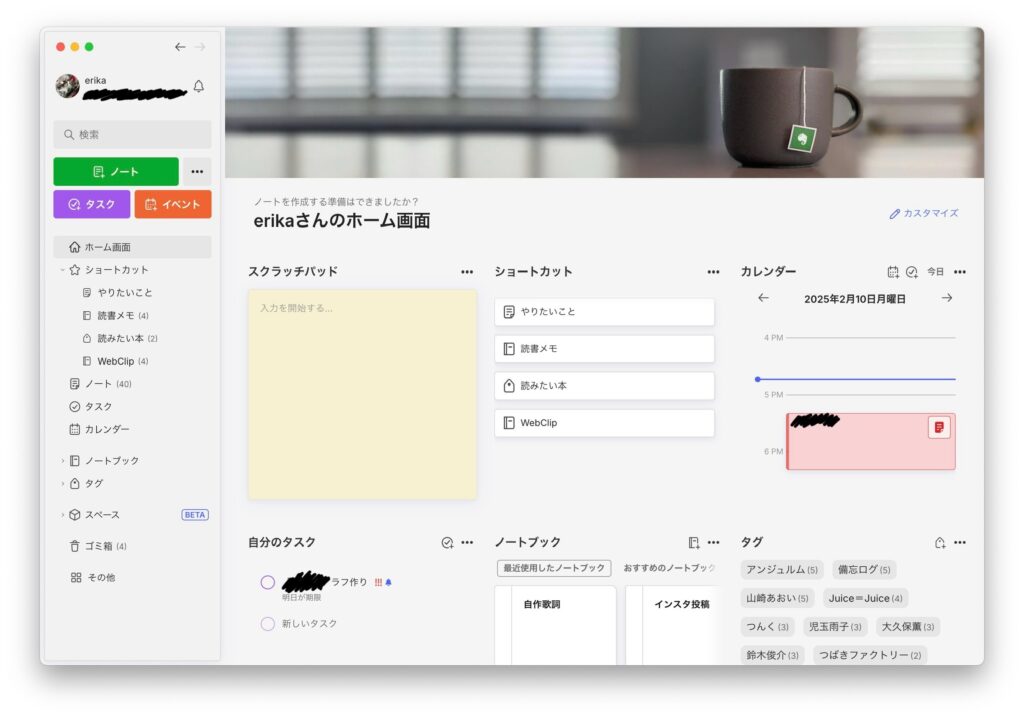Open タスク in the sidebar

(x=91, y=406)
